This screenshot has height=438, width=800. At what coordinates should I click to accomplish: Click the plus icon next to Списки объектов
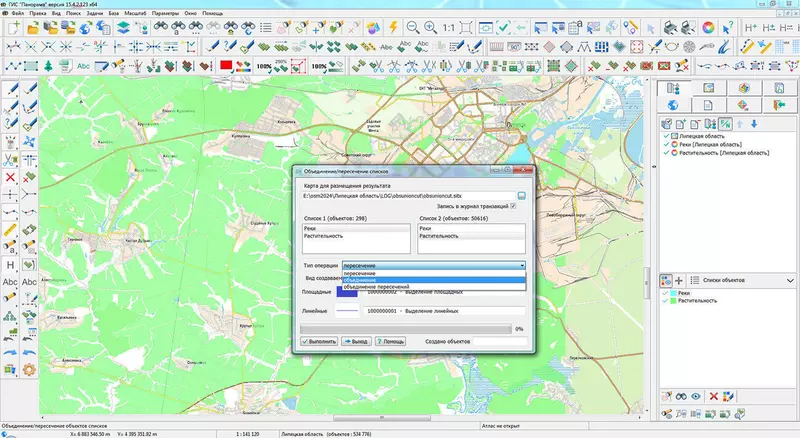point(679,282)
